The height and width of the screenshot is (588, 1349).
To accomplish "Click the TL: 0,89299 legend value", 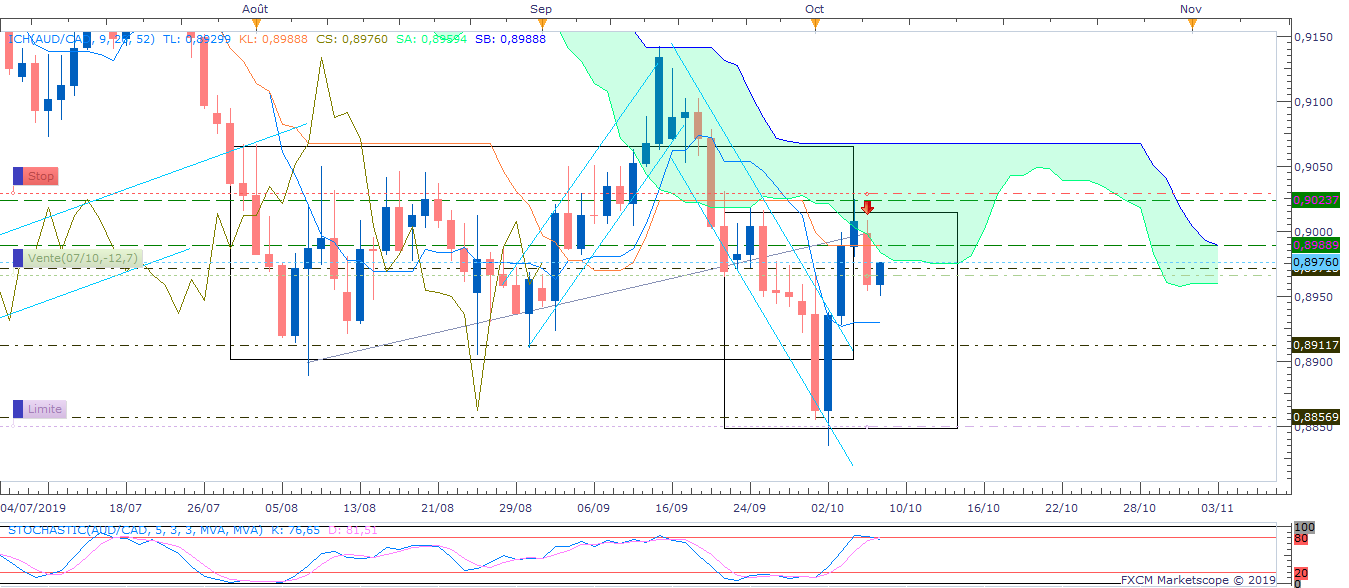I will pos(198,39).
